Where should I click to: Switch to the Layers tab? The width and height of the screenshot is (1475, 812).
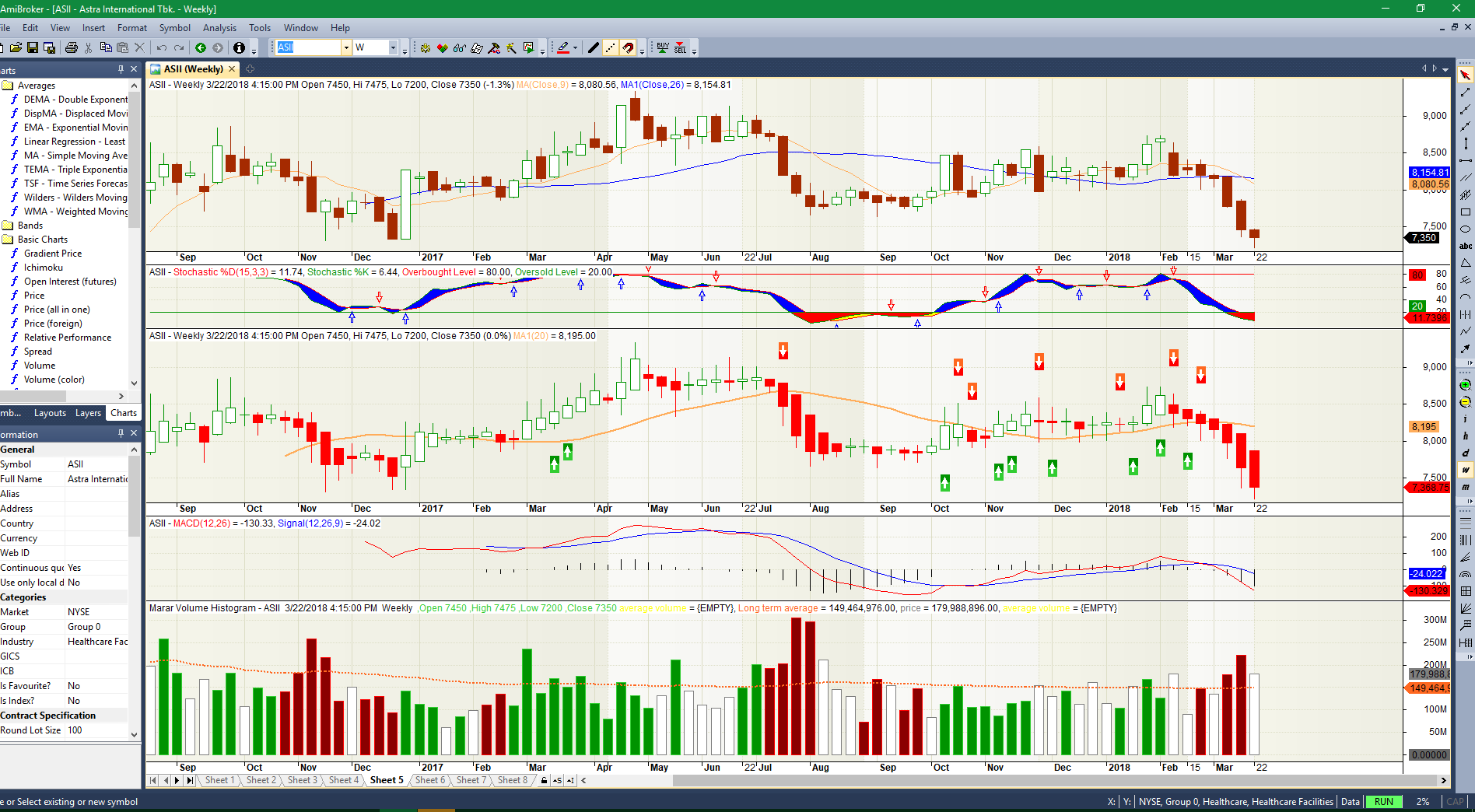[88, 413]
